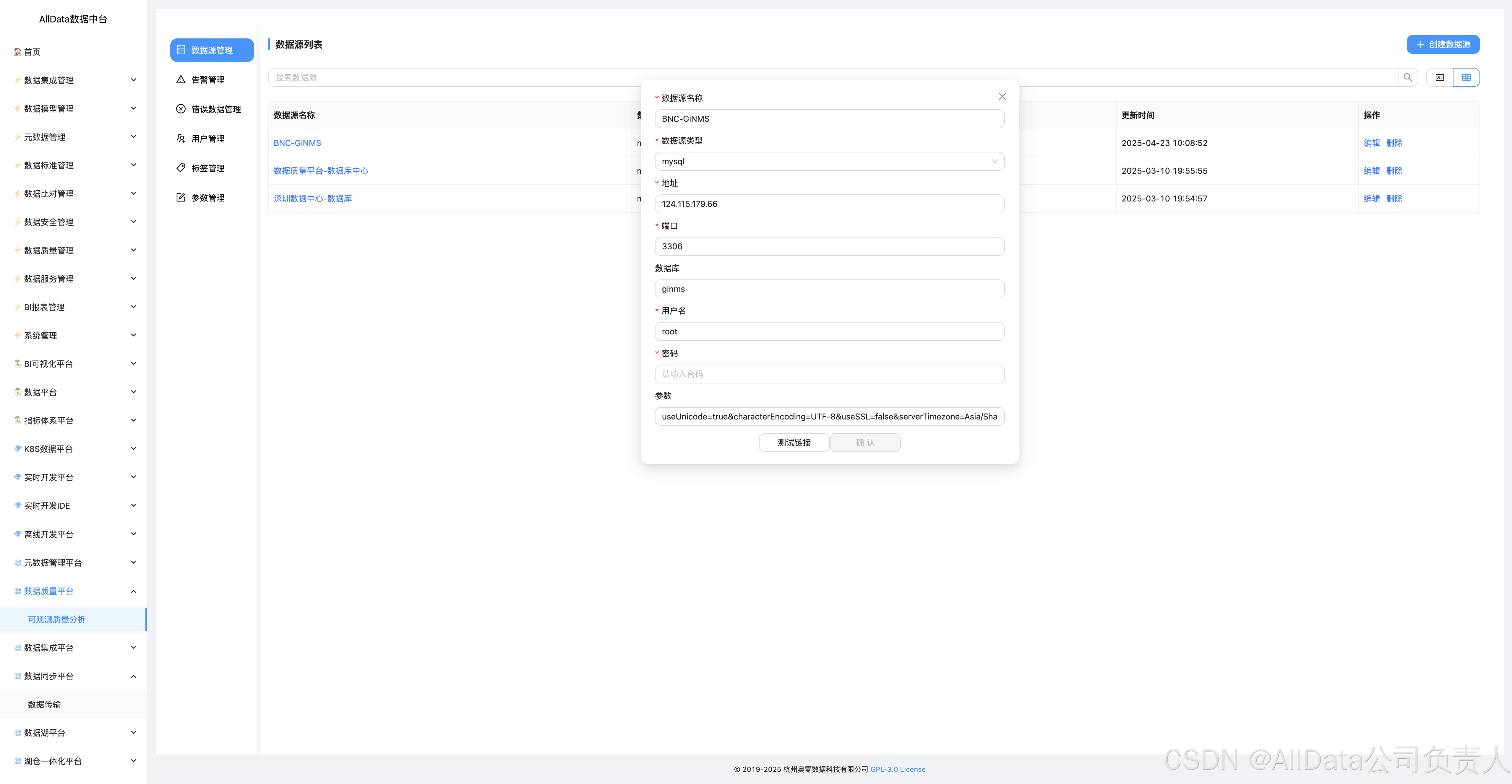The image size is (1512, 784).
Task: Click 测试链接 button
Action: click(x=794, y=443)
